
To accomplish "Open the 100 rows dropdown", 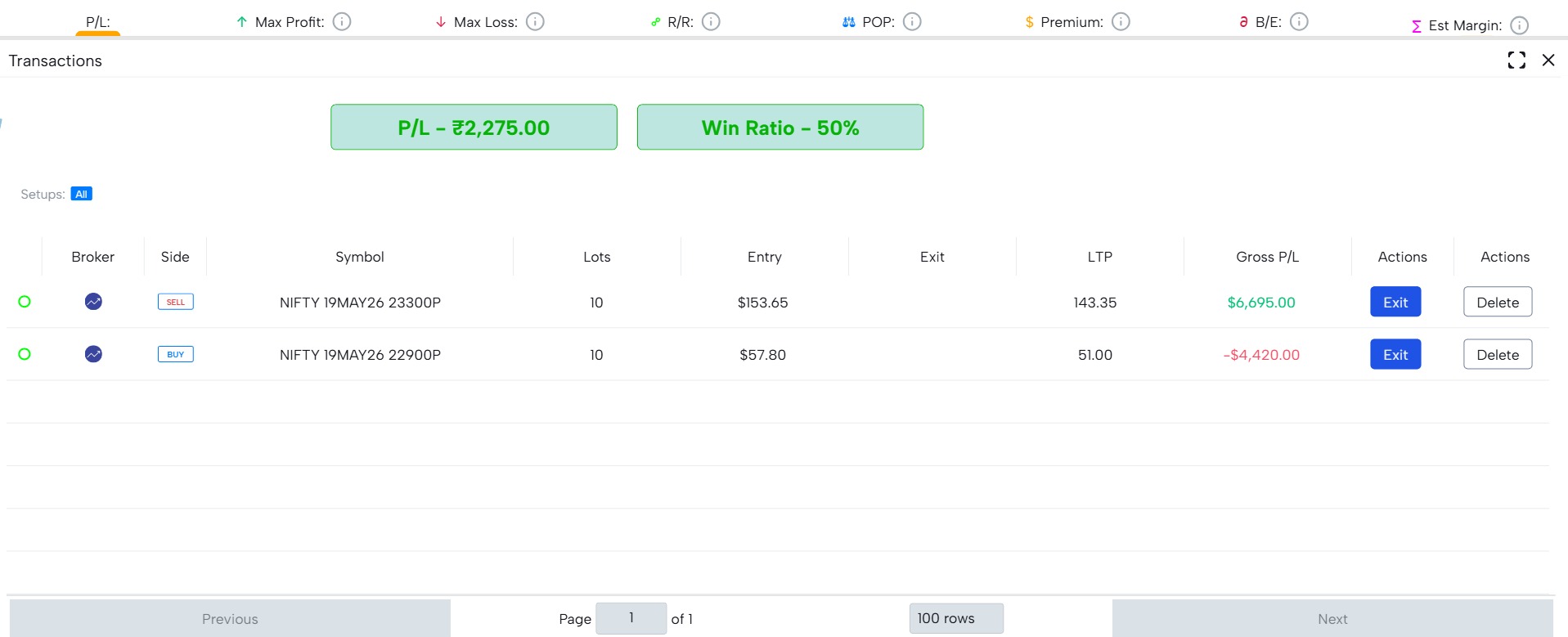I will [956, 618].
